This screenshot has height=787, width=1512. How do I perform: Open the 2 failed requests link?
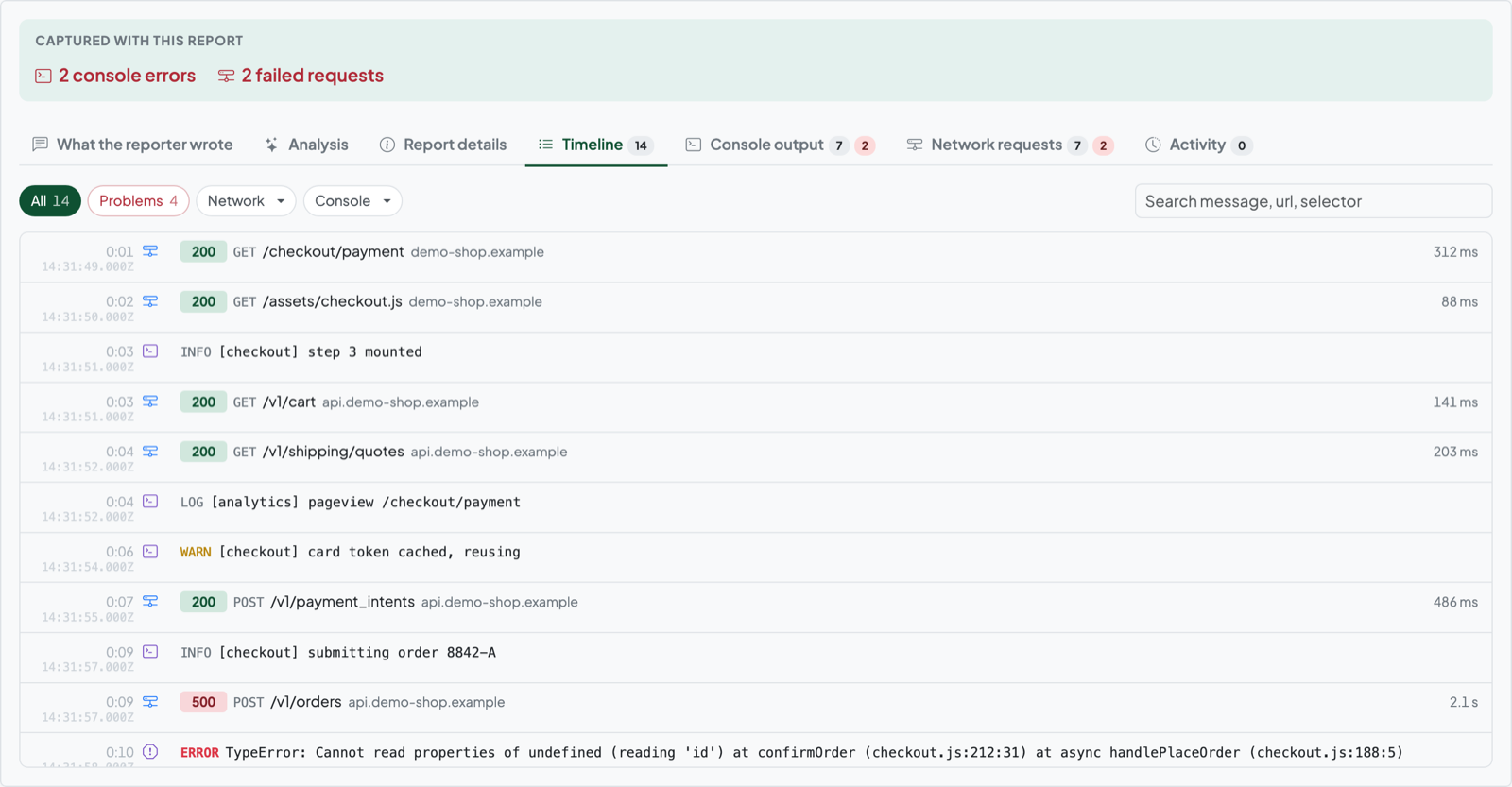click(301, 76)
